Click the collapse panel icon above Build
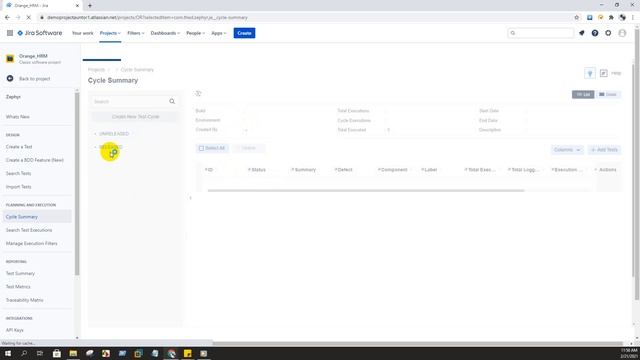 (x=198, y=93)
